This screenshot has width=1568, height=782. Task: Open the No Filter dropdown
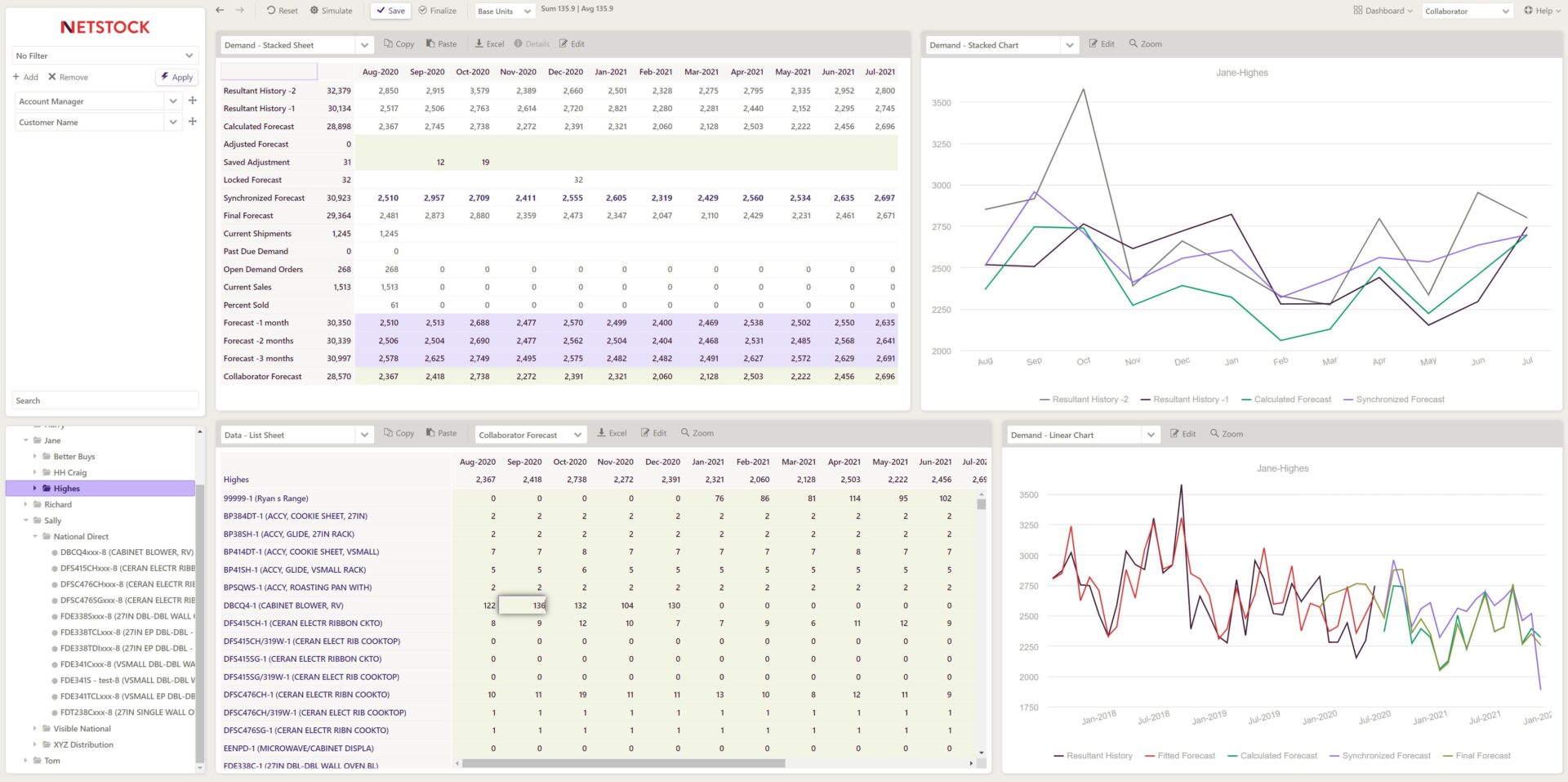click(105, 56)
